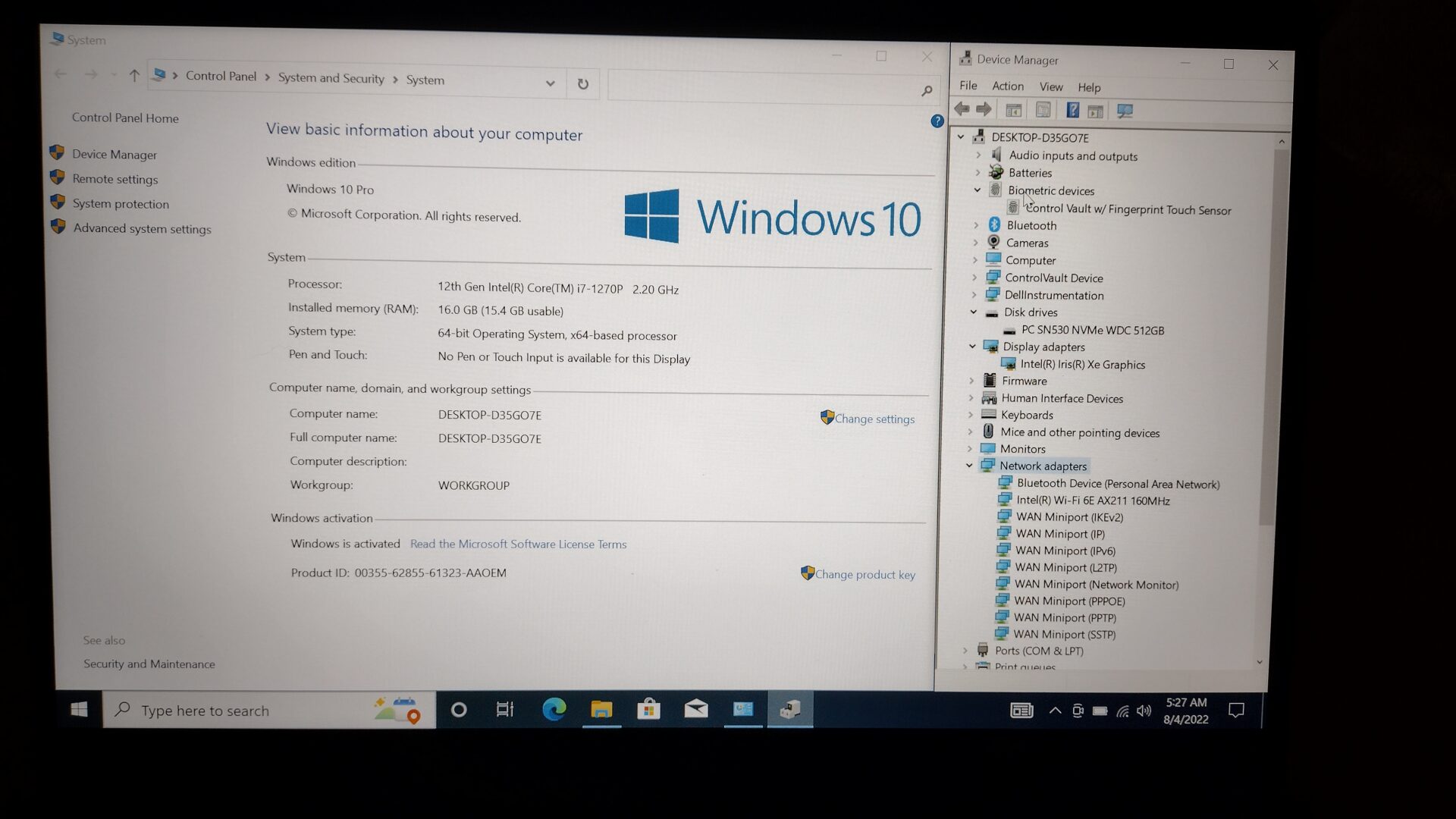This screenshot has height=819, width=1456.
Task: Select Intel(R) Iris(R) Xe Graphics device
Action: coord(1082,364)
